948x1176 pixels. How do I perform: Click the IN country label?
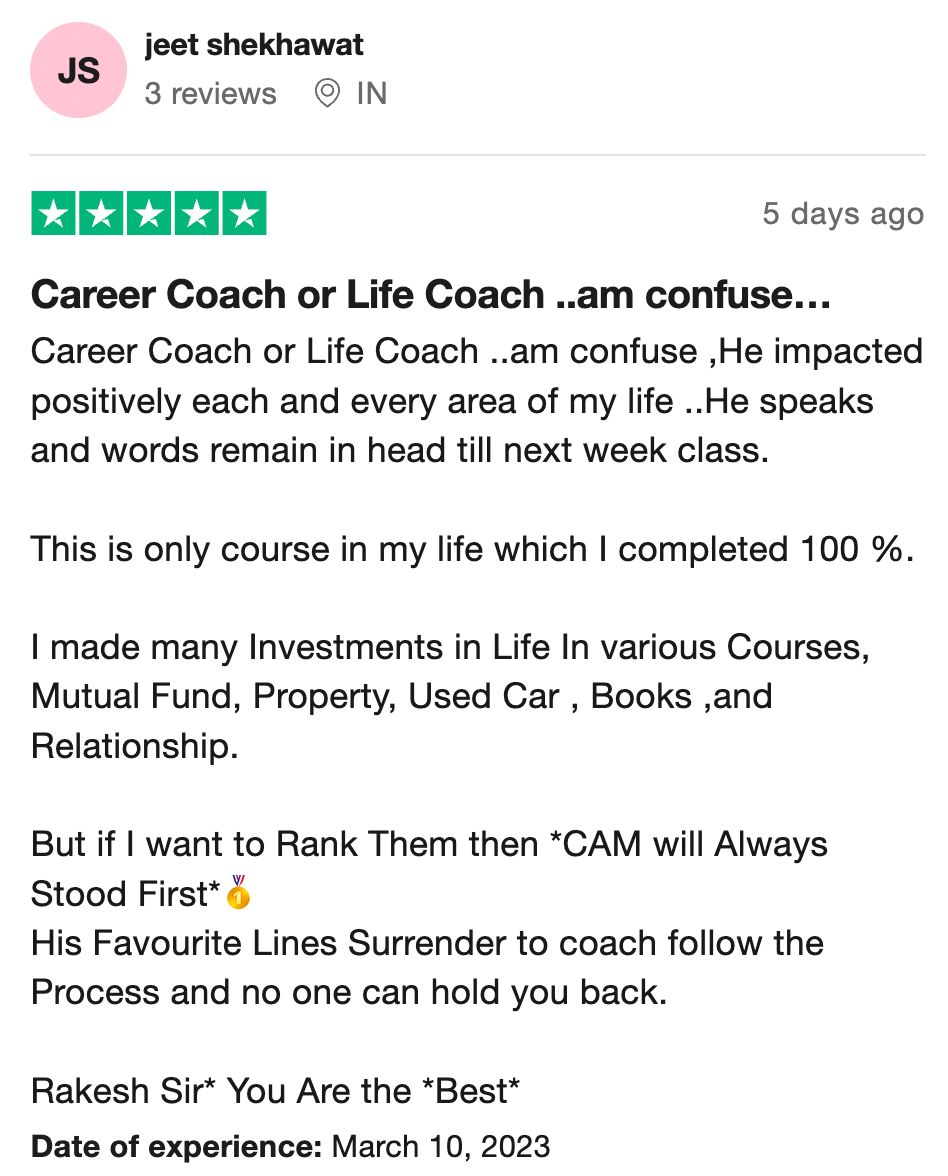tap(371, 94)
